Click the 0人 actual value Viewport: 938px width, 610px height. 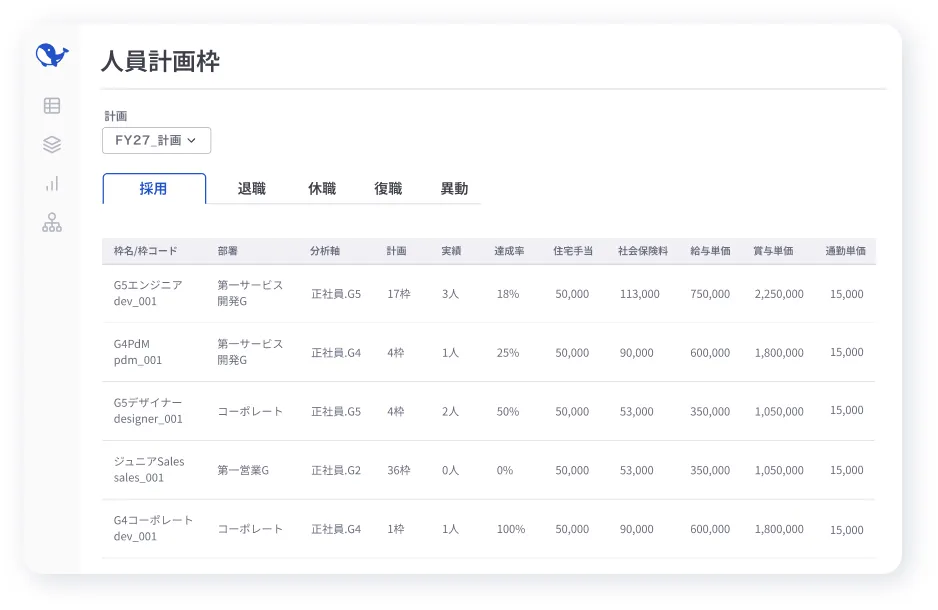tap(450, 471)
